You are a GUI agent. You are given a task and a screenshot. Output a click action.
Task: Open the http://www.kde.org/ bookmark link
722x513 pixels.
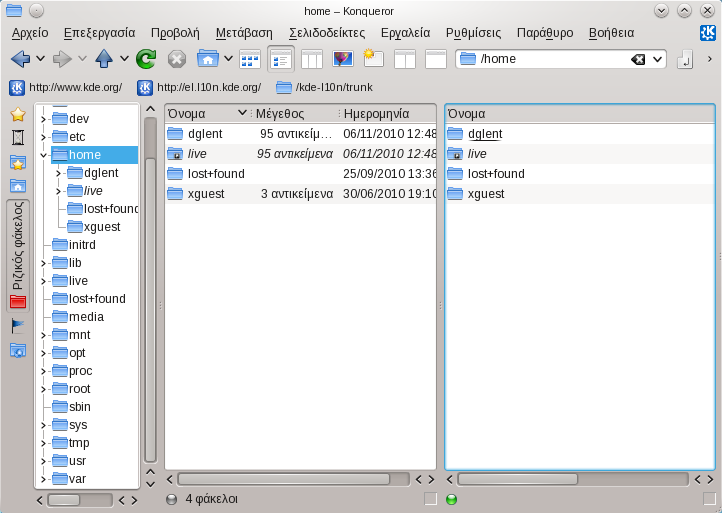66,87
